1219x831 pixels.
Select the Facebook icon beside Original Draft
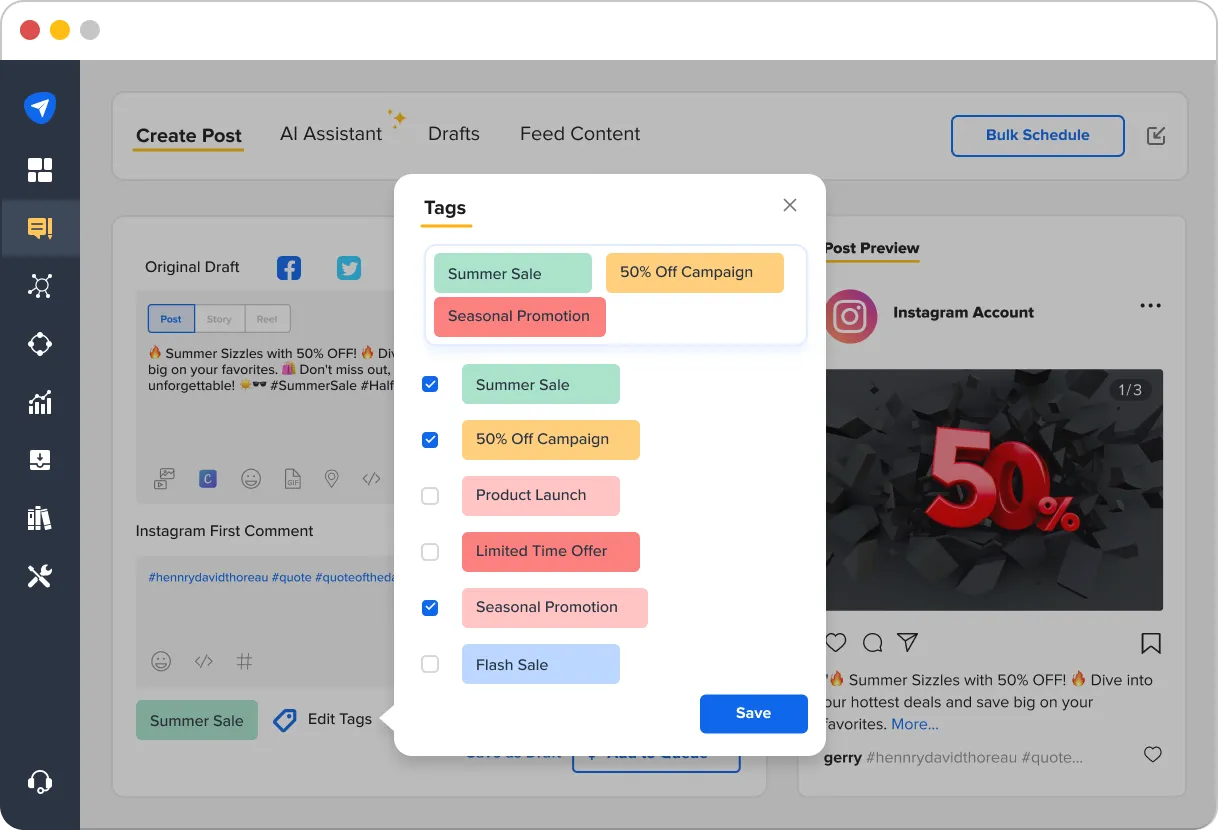pyautogui.click(x=289, y=268)
